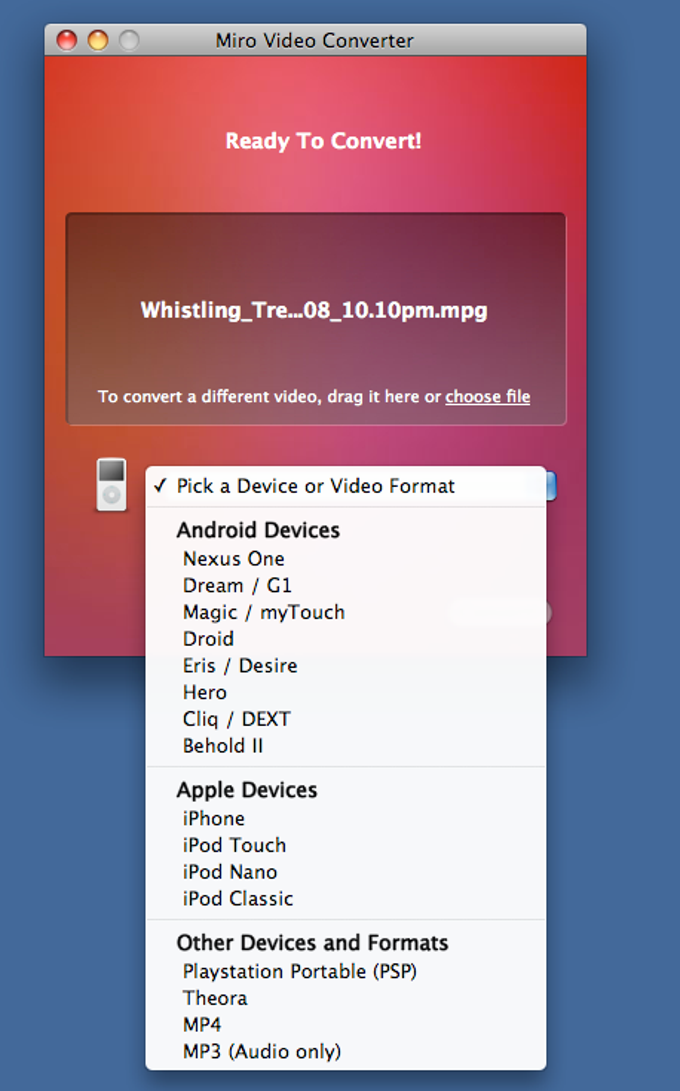Choose iPhone under Apple Devices
Image resolution: width=680 pixels, height=1091 pixels.
pos(346,818)
